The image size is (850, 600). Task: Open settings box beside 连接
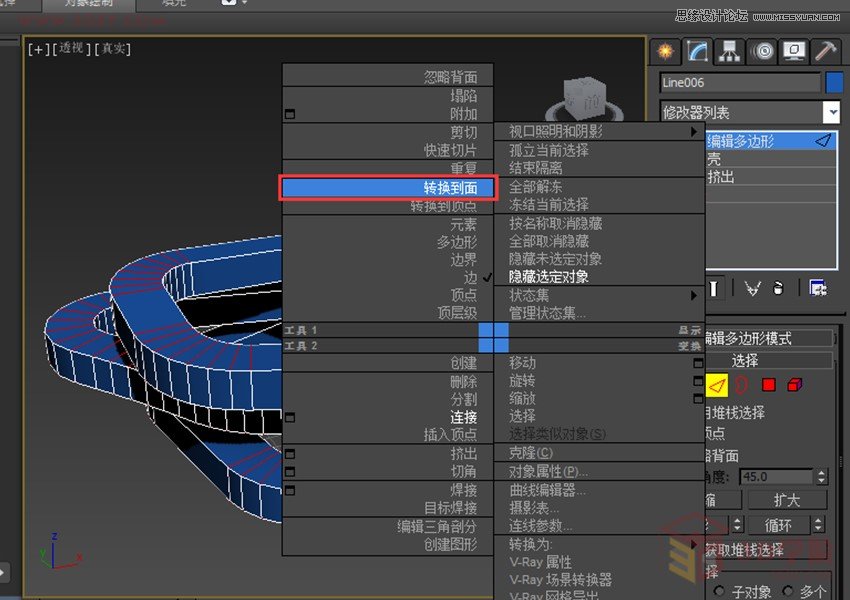tap(290, 417)
